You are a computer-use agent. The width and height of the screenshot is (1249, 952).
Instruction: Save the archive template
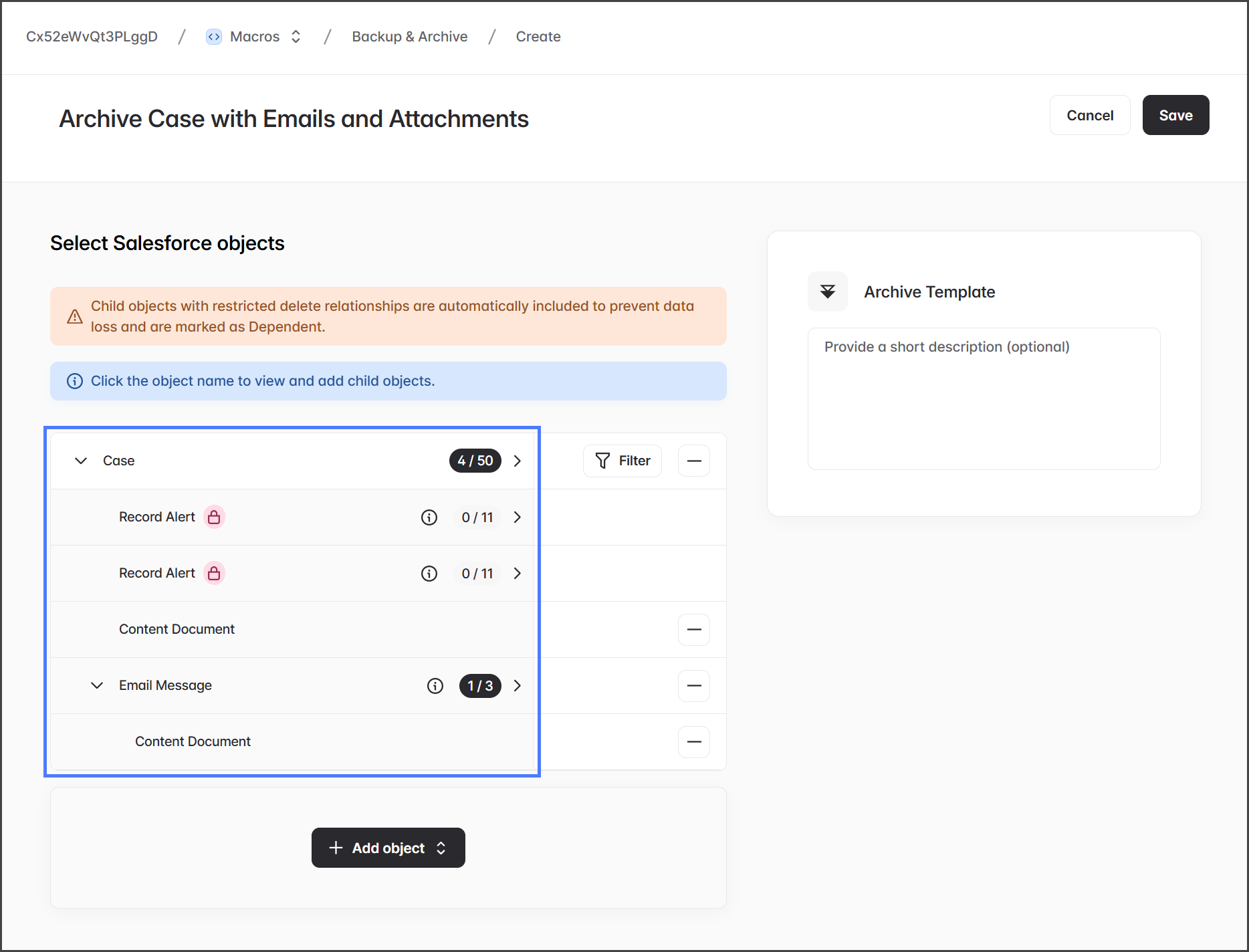click(x=1175, y=115)
